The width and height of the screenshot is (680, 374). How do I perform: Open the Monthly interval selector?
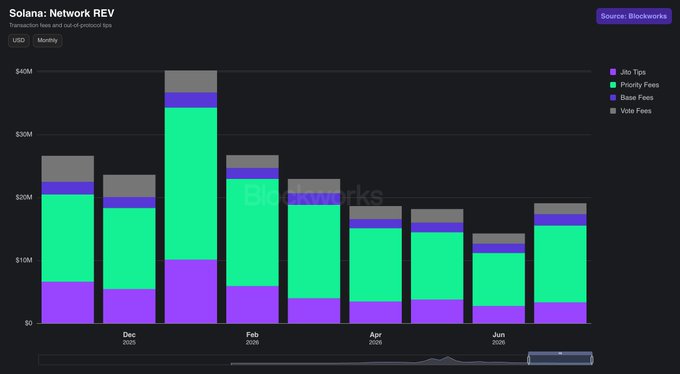click(47, 40)
